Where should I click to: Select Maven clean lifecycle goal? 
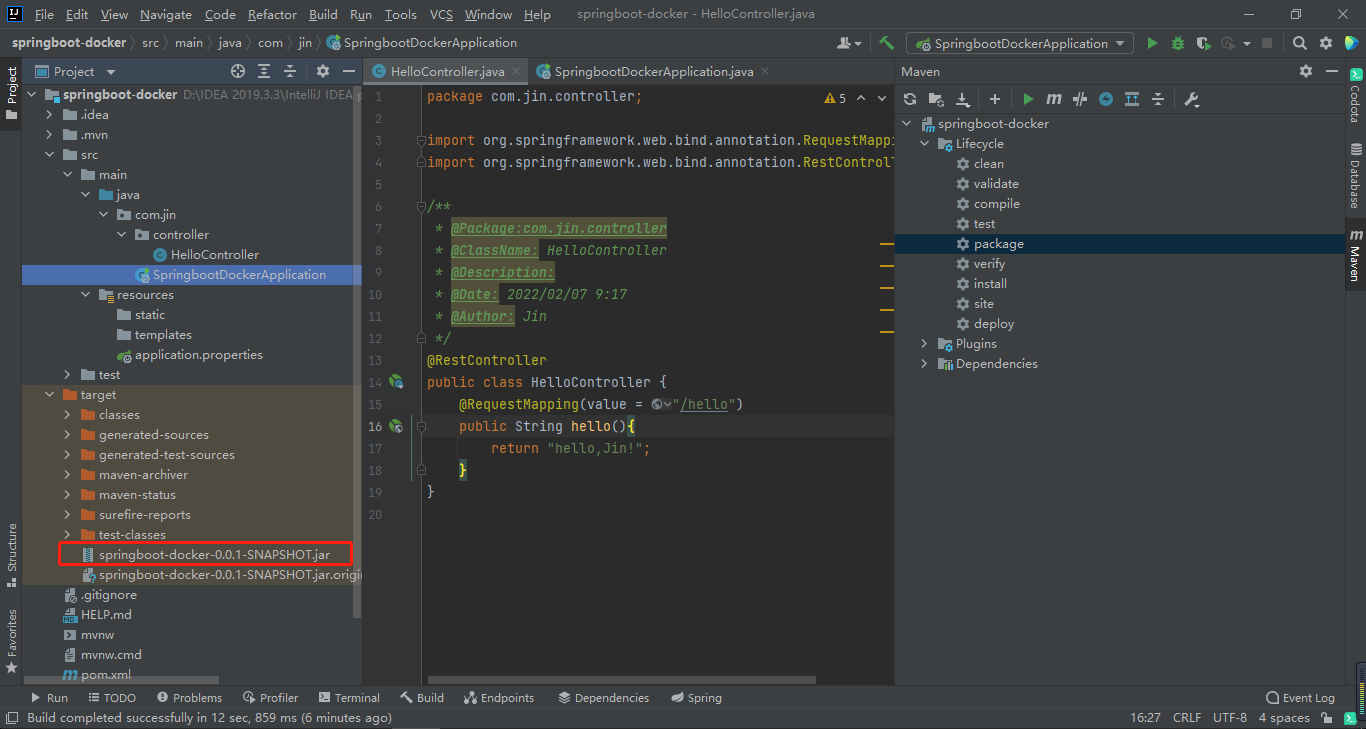(988, 164)
